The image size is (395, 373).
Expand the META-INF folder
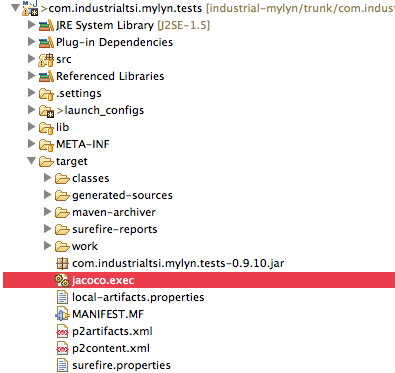coord(32,143)
